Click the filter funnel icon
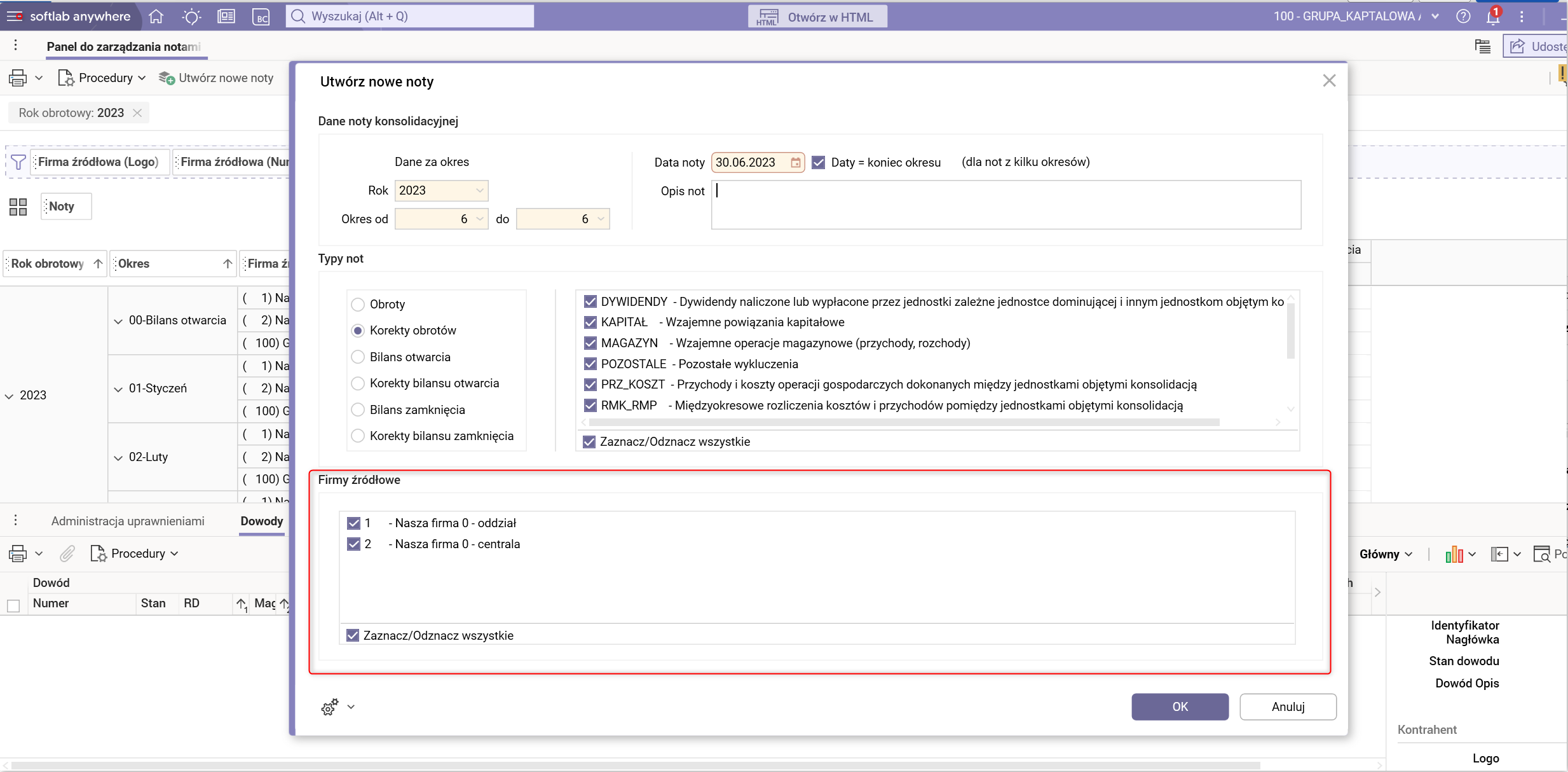 pos(18,162)
